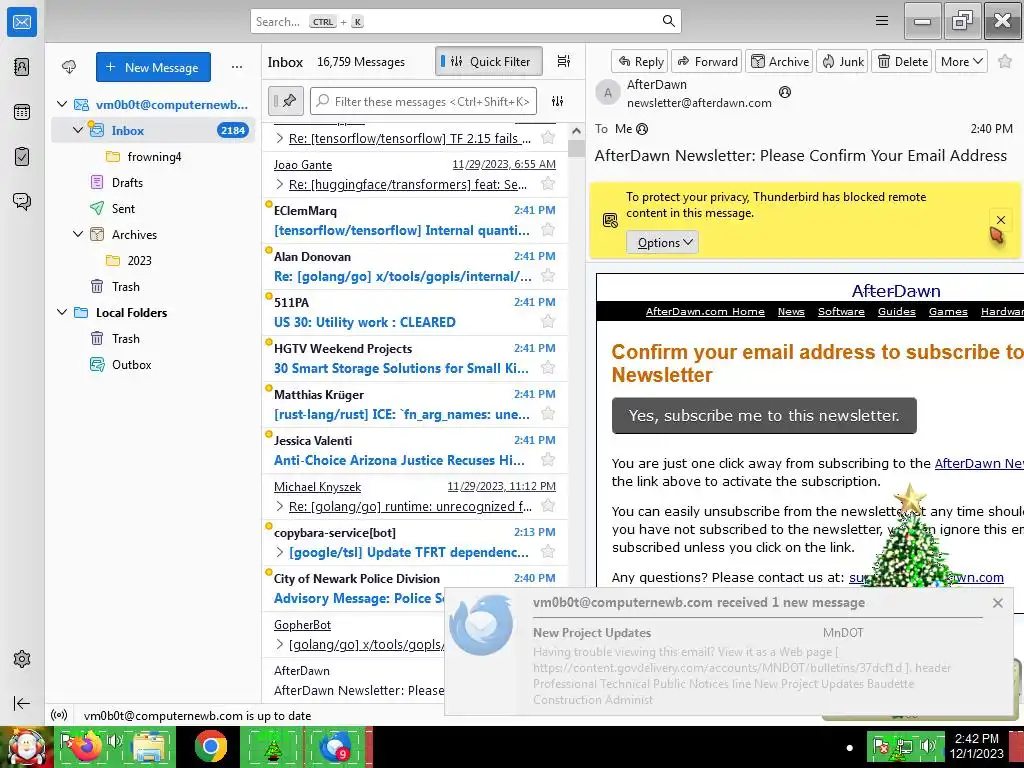1024x768 pixels.
Task: Open the Guides link in newsletter
Action: click(896, 312)
